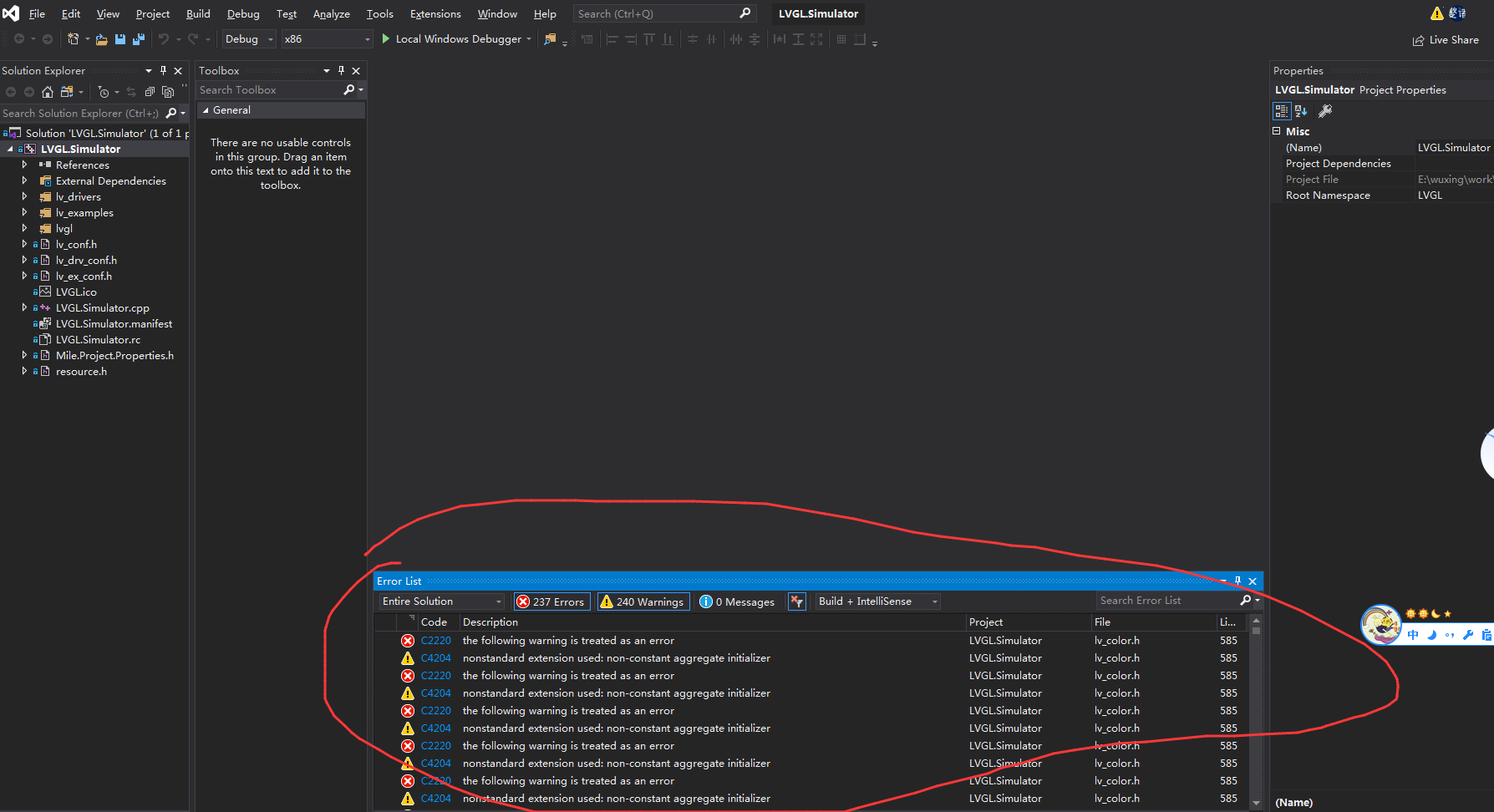The image size is (1494, 812).
Task: Filter errors by clicking 237 Errors toggle
Action: 551,601
